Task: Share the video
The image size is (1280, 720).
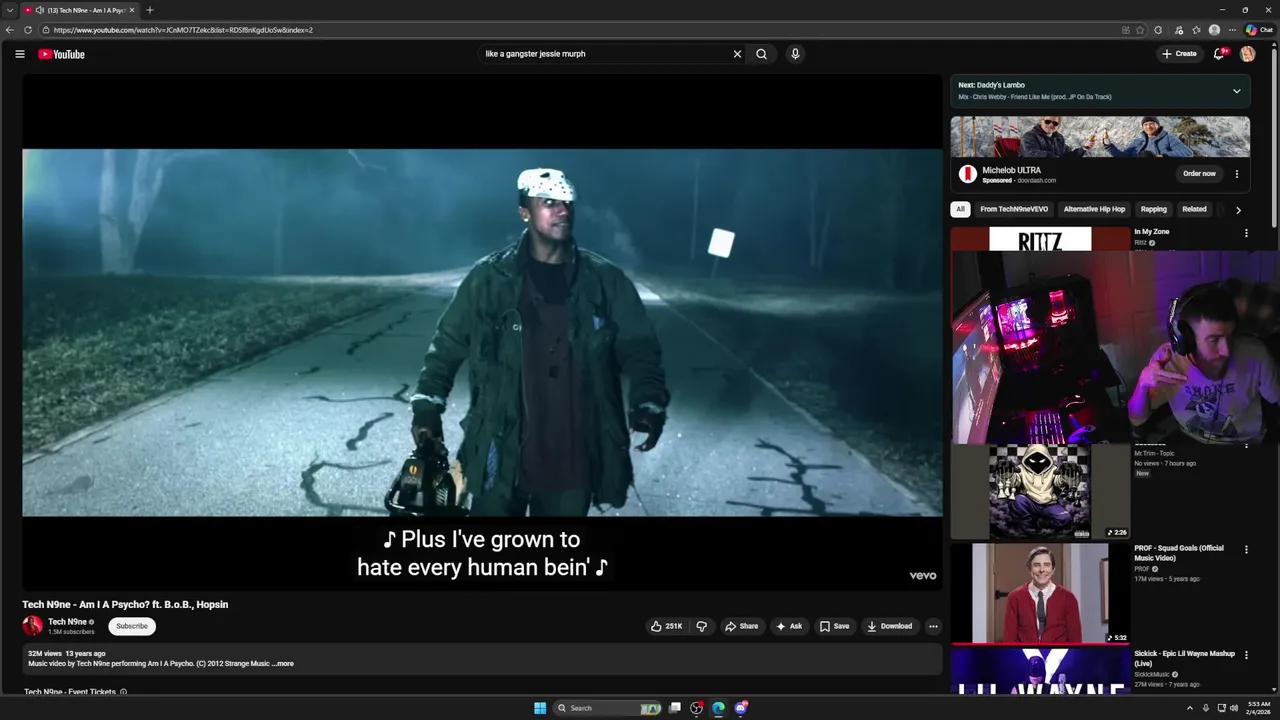Action: point(741,626)
